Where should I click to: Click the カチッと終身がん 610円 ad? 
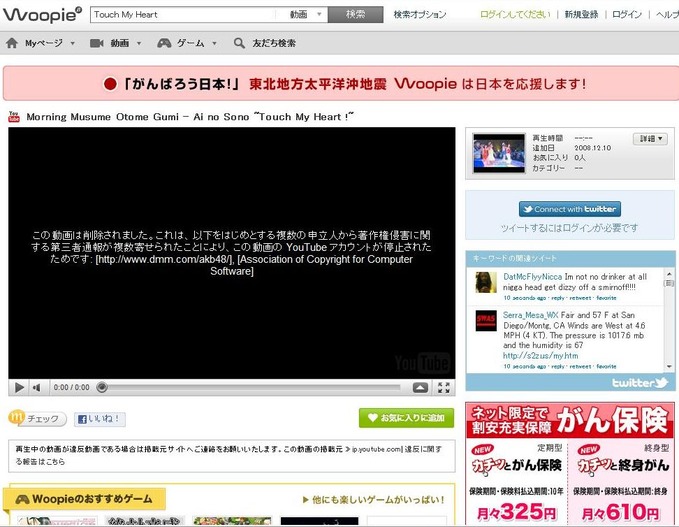[x=621, y=482]
